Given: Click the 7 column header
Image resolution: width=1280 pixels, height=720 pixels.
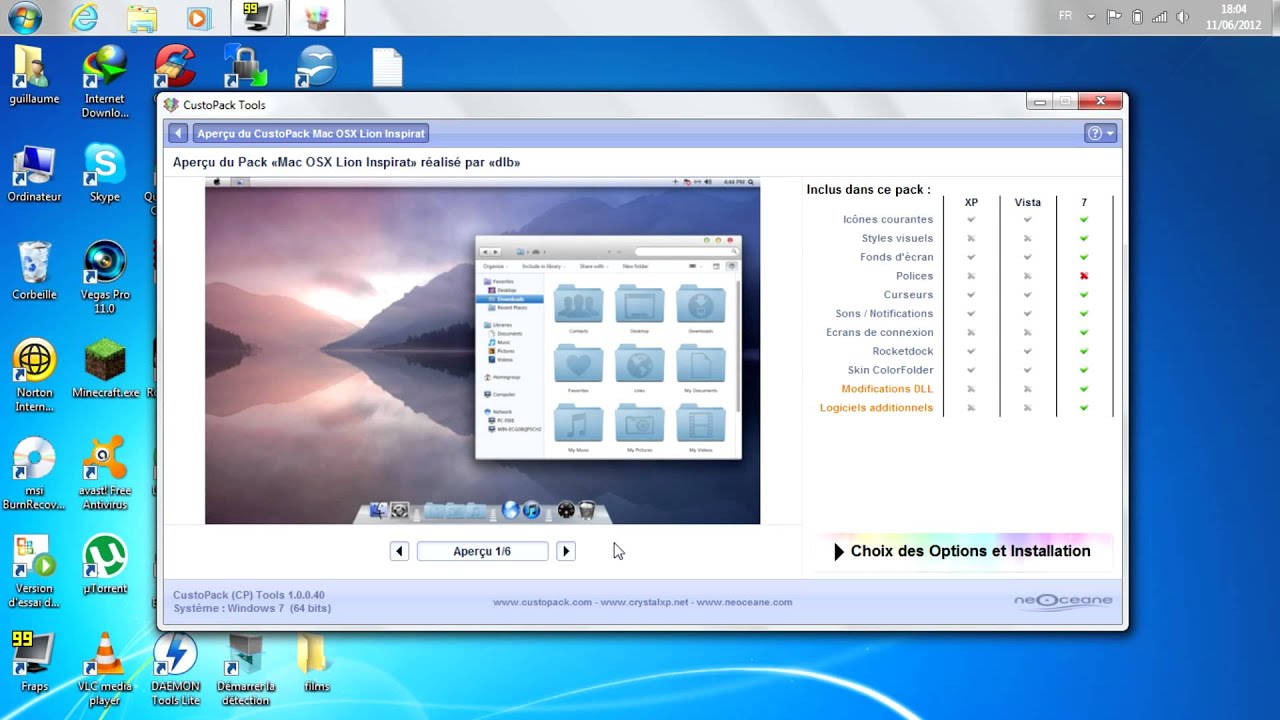Looking at the screenshot, I should click(1084, 202).
